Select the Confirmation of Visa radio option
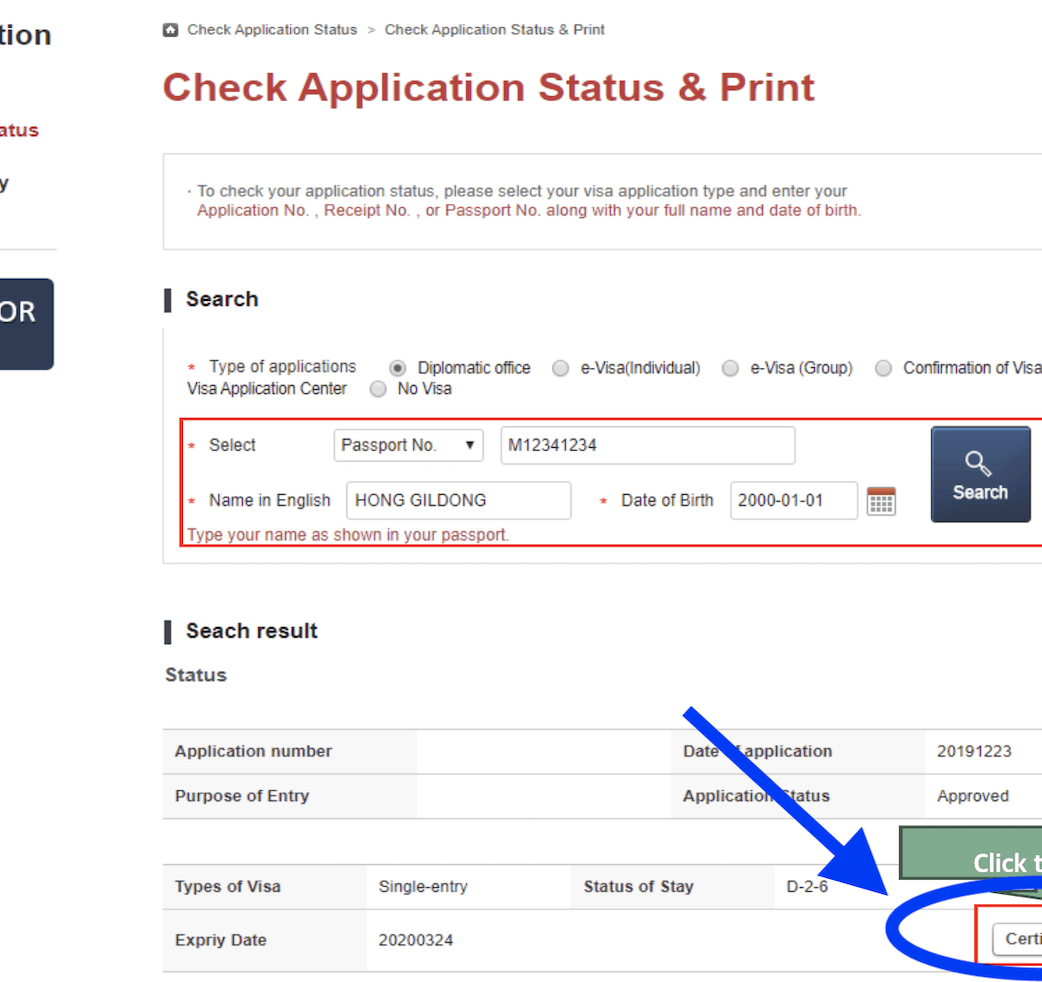This screenshot has width=1042, height=982. 883,368
